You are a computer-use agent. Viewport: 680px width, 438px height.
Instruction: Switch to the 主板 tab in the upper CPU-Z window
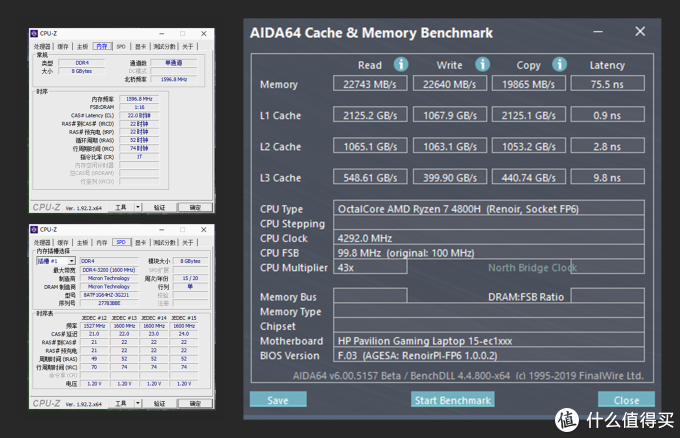coord(82,46)
